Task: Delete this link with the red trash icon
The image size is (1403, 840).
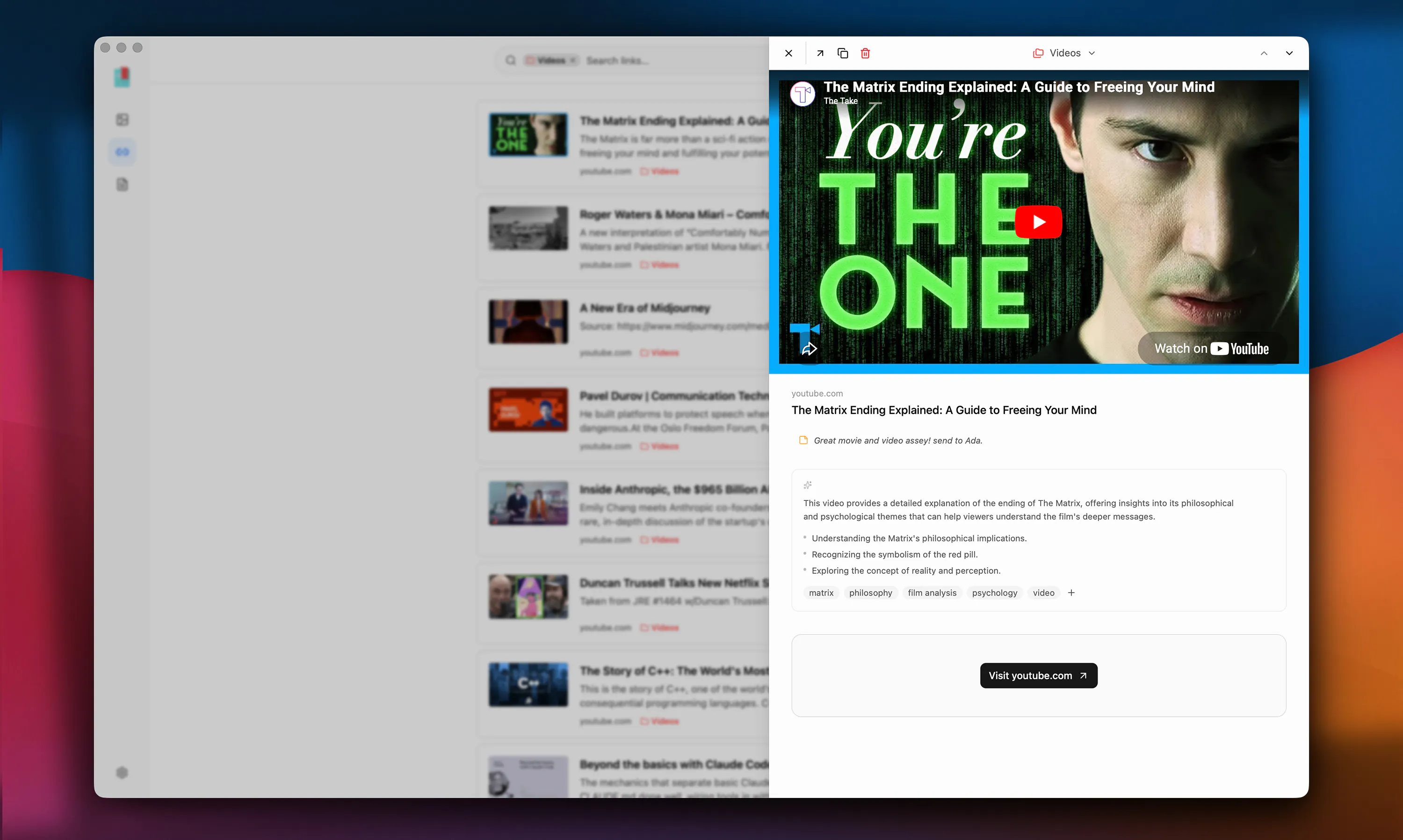Action: (865, 53)
